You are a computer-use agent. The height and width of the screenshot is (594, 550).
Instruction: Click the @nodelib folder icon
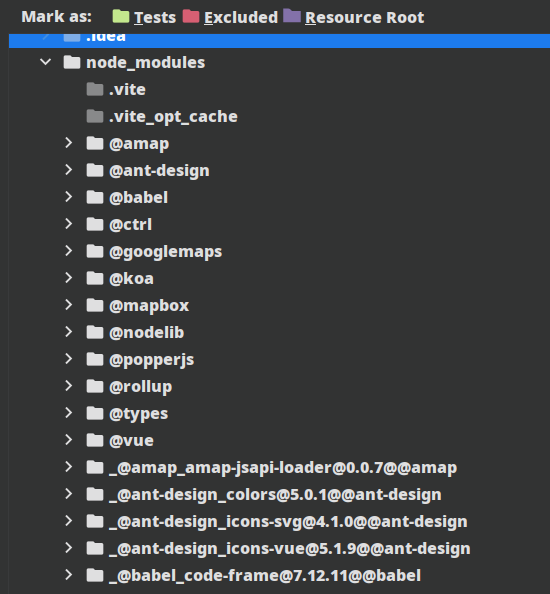(x=95, y=332)
